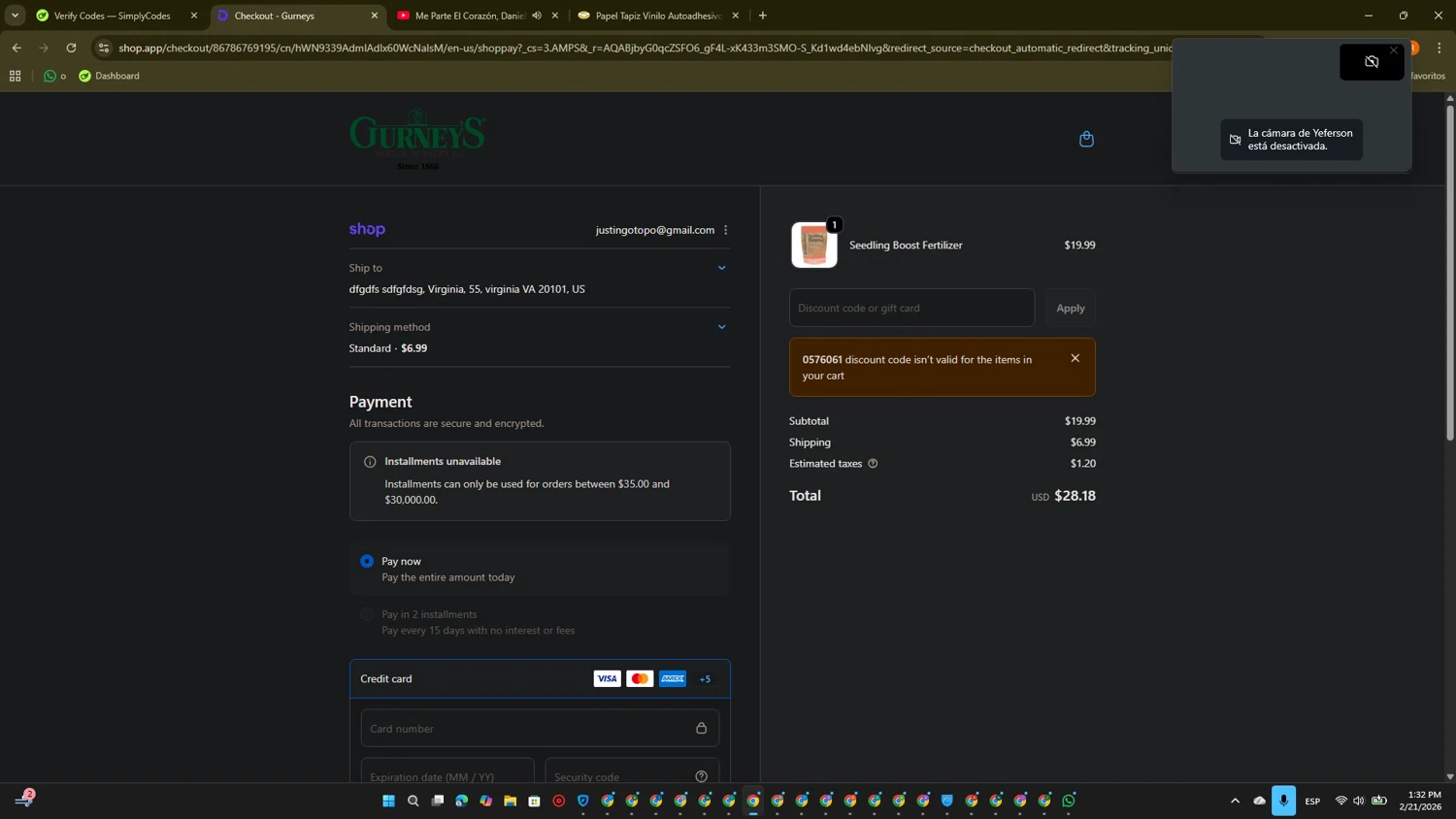Switch to Verify Codes — SimplyCodes tab
Viewport: 1456px width, 819px height.
pos(112,16)
